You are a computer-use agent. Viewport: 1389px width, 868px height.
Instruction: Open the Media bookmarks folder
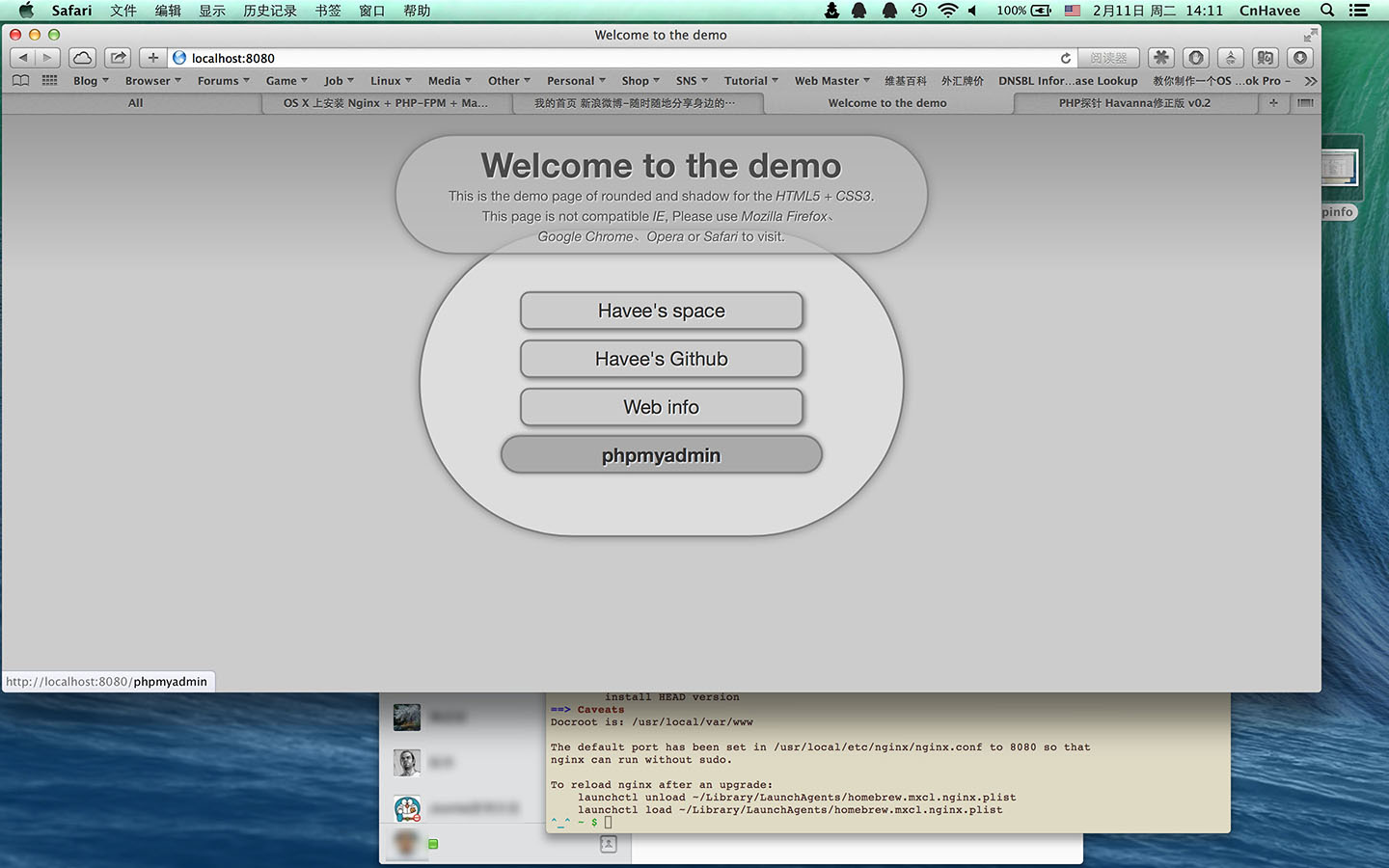click(449, 81)
